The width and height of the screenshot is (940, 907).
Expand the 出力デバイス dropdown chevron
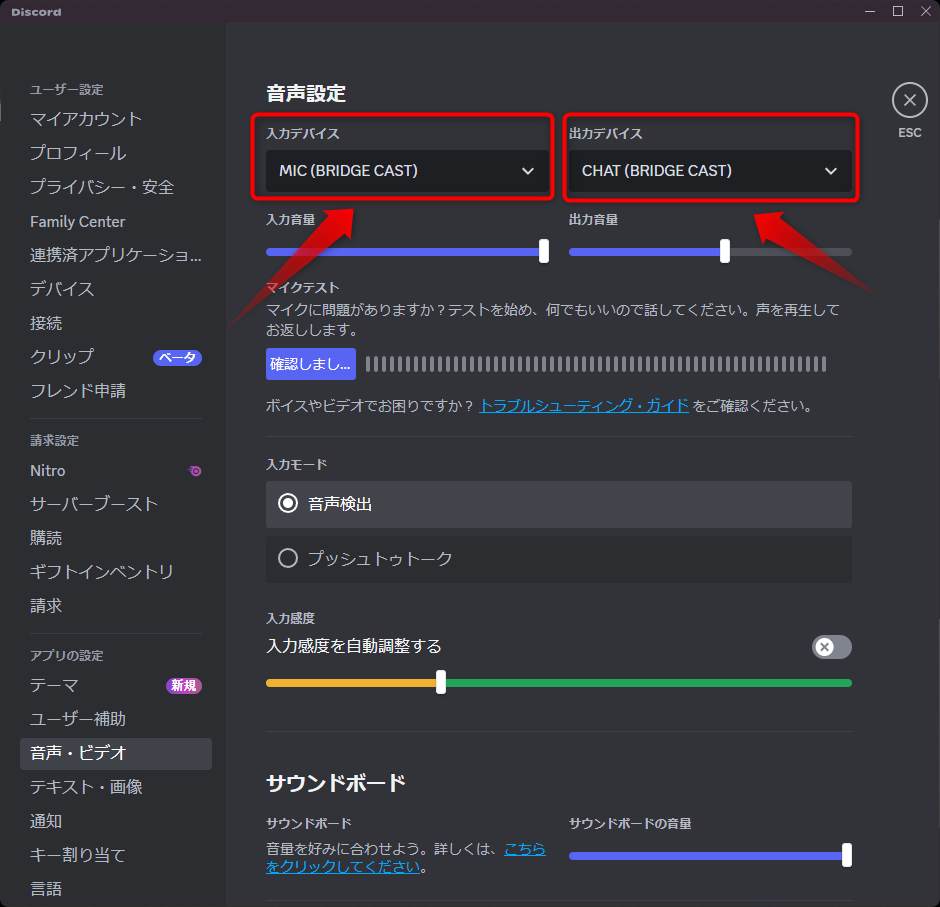tap(831, 171)
